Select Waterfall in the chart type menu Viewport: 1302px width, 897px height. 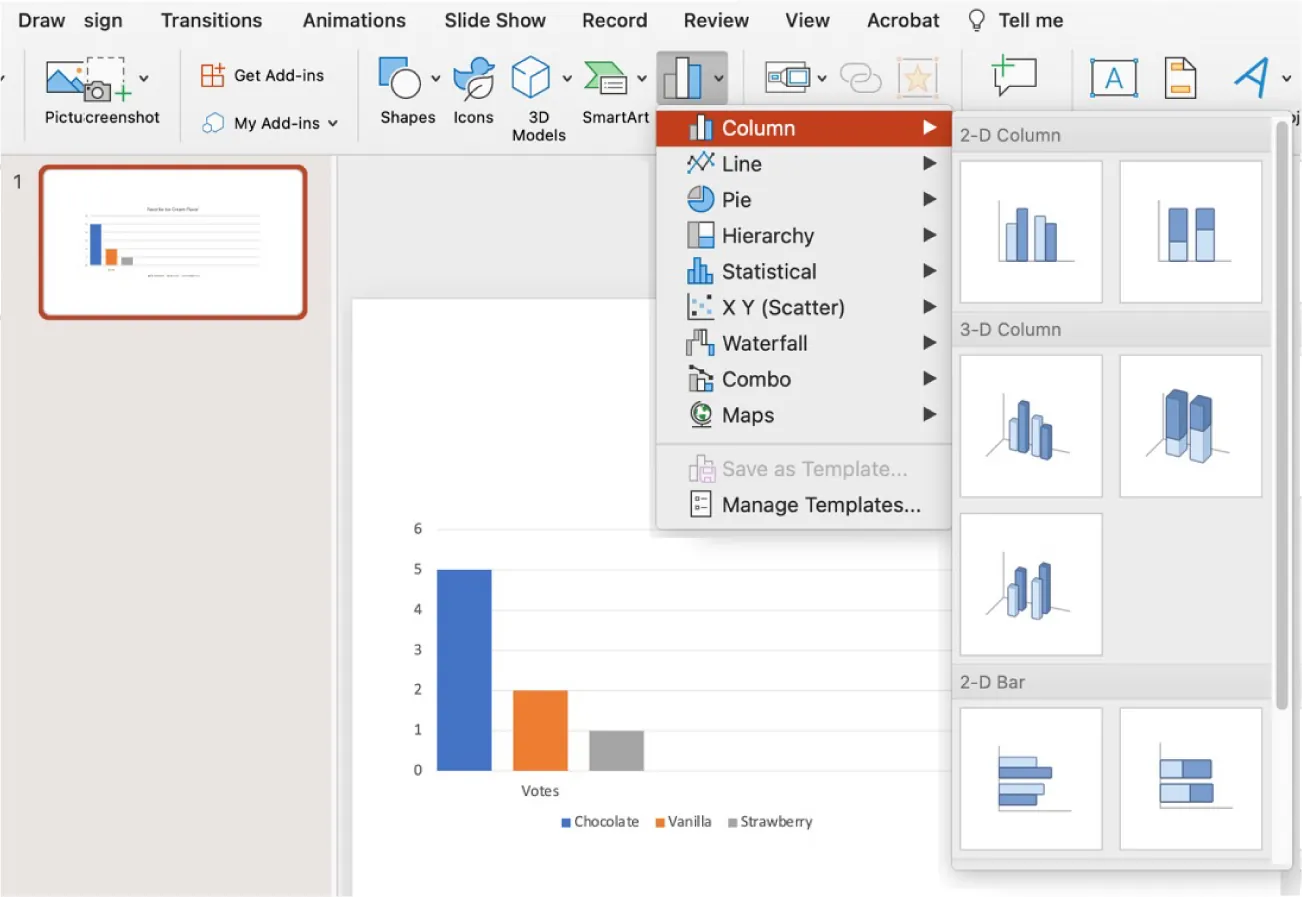(765, 343)
